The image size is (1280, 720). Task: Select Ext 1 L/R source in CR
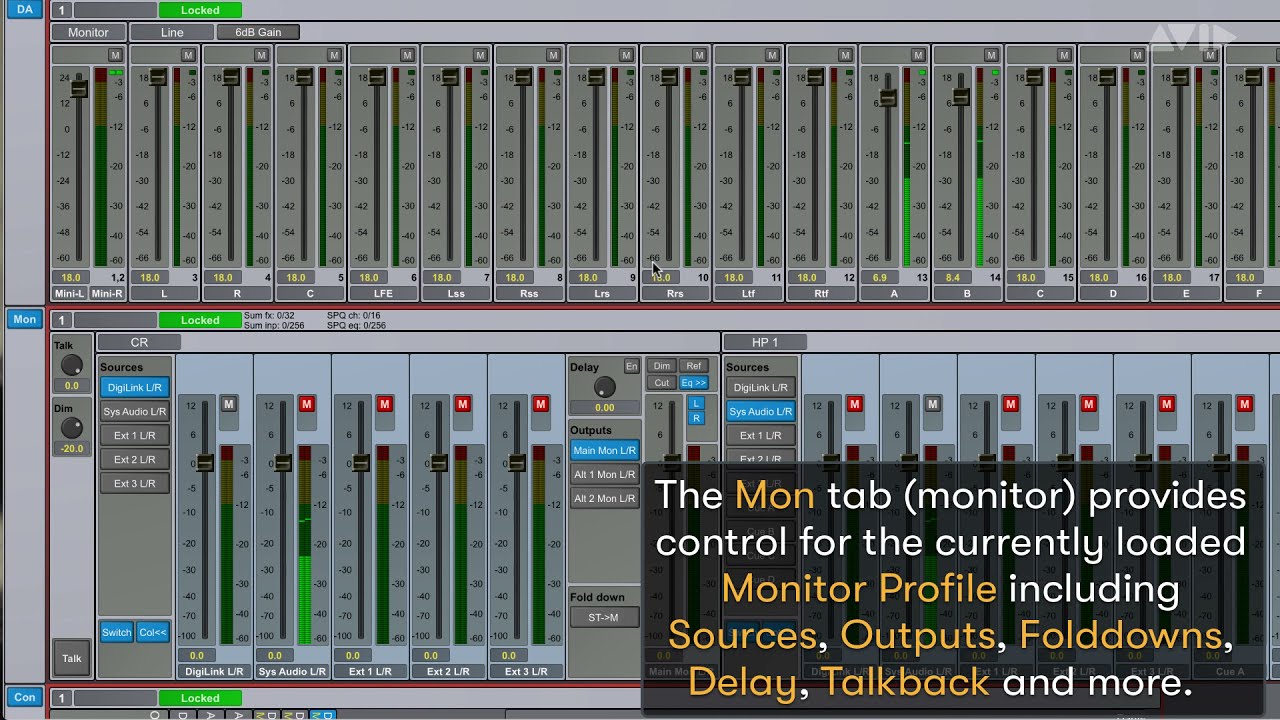(x=134, y=435)
